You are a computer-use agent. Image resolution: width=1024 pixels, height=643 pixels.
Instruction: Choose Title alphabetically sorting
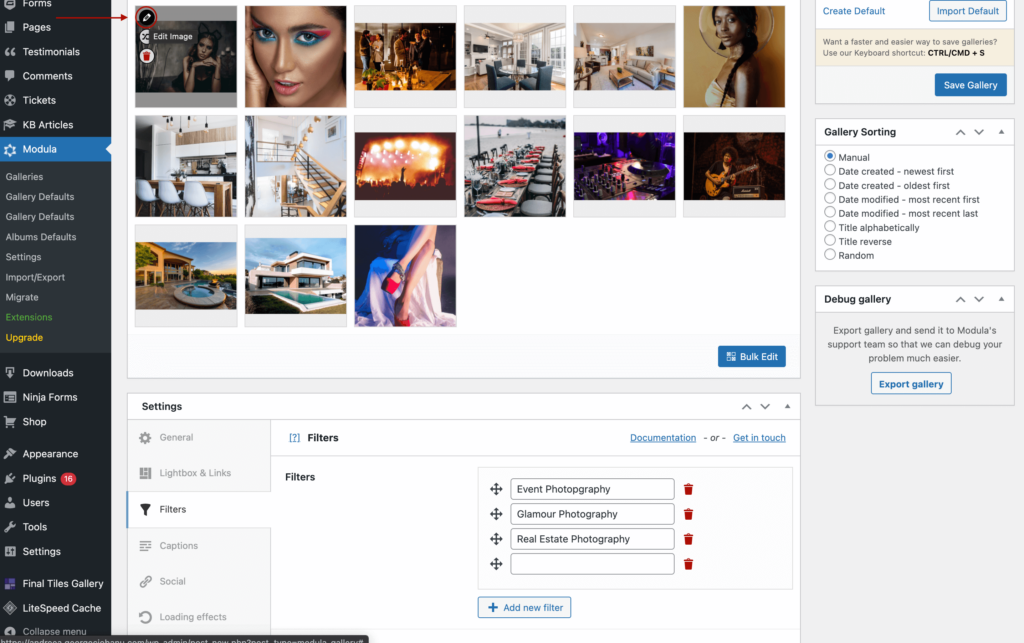tap(831, 227)
